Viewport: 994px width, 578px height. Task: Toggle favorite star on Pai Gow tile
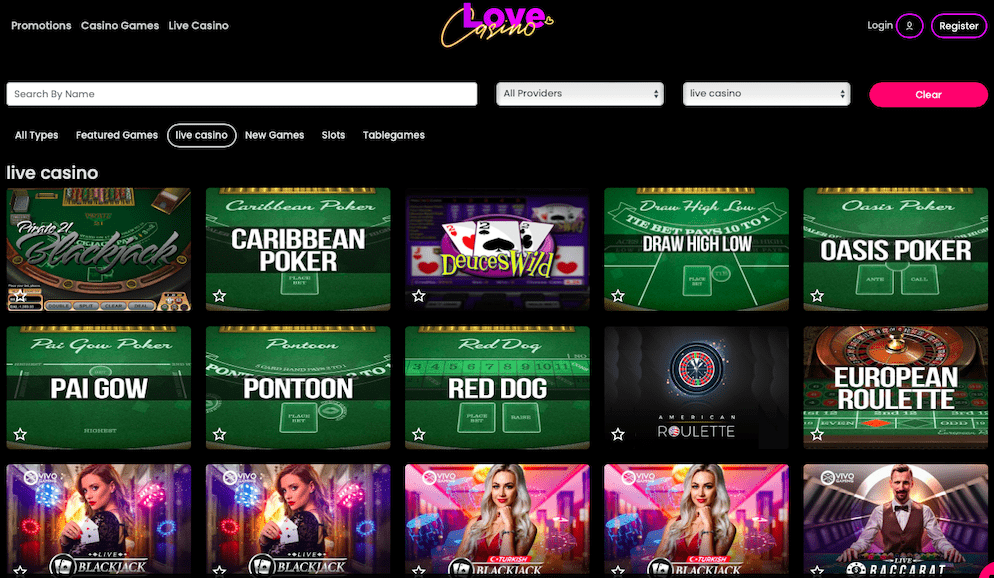20,434
